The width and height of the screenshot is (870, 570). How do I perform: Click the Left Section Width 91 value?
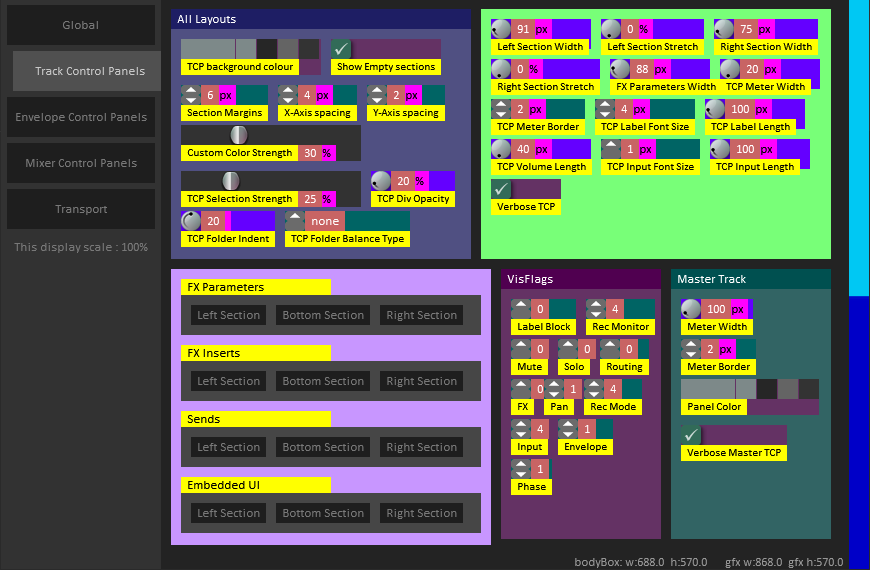(x=523, y=29)
